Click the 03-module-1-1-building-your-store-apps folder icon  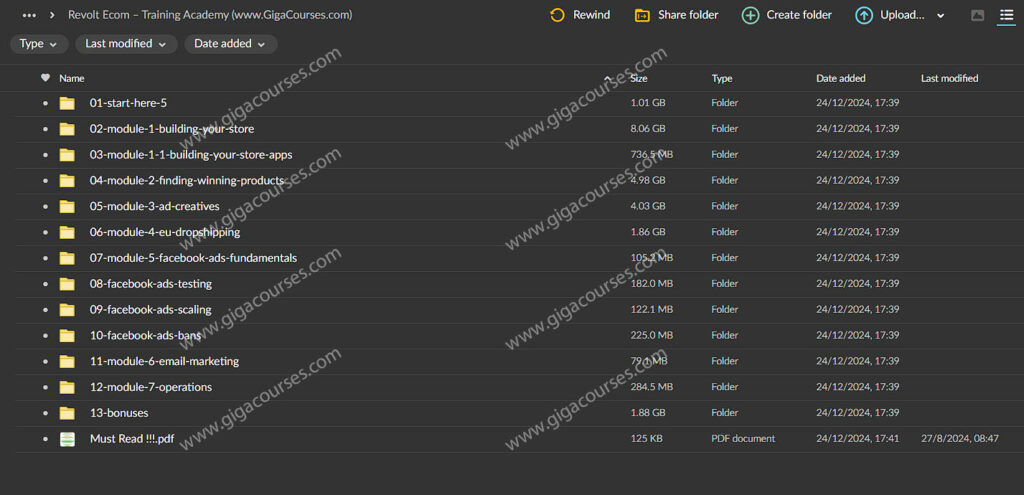67,155
